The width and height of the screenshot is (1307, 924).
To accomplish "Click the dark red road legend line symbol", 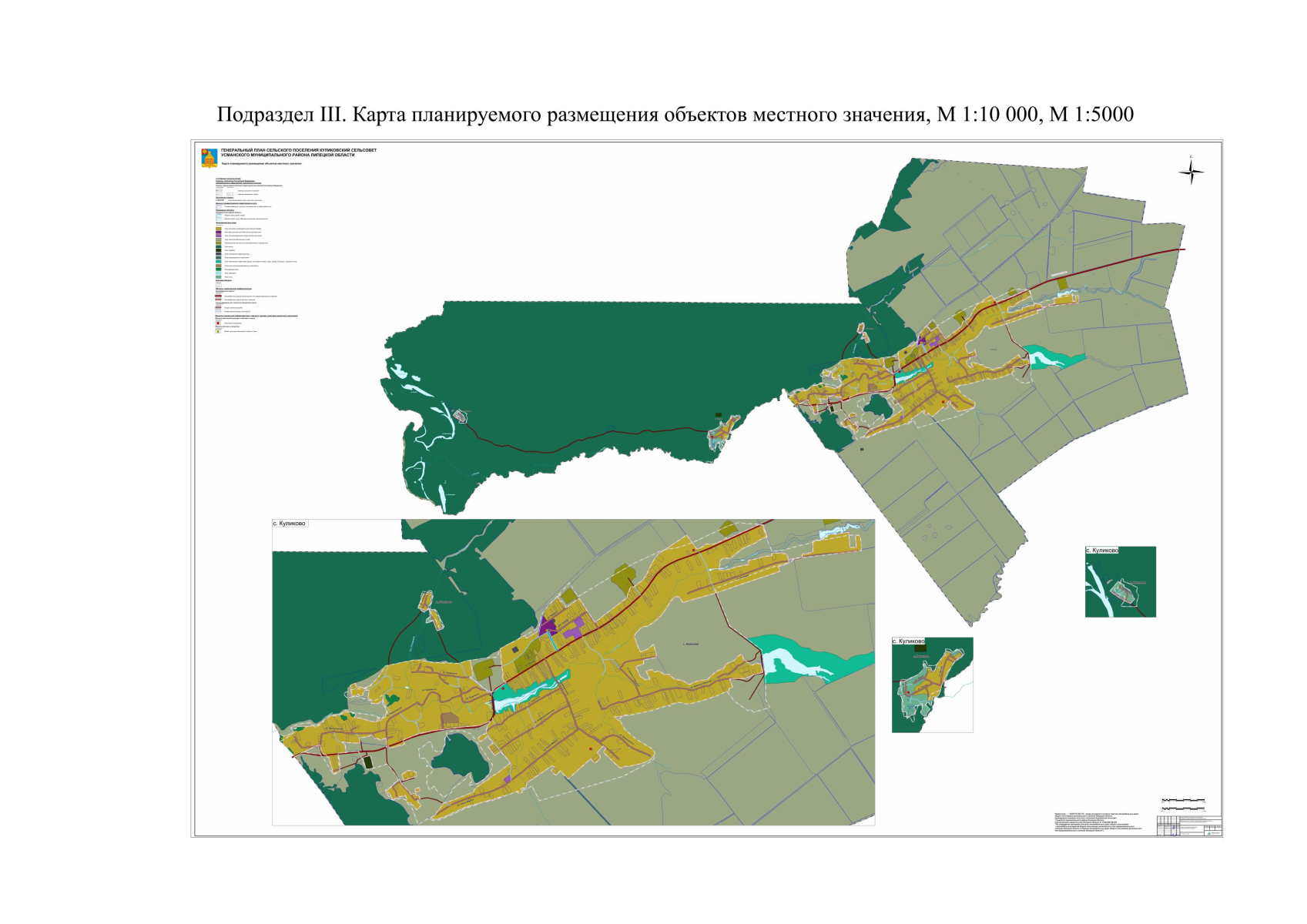I will [219, 296].
